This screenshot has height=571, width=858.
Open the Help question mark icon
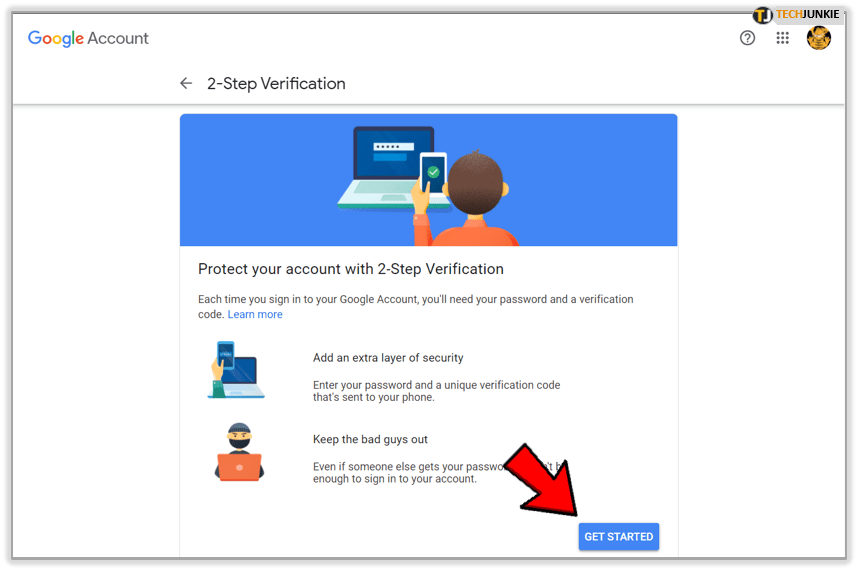tap(747, 38)
